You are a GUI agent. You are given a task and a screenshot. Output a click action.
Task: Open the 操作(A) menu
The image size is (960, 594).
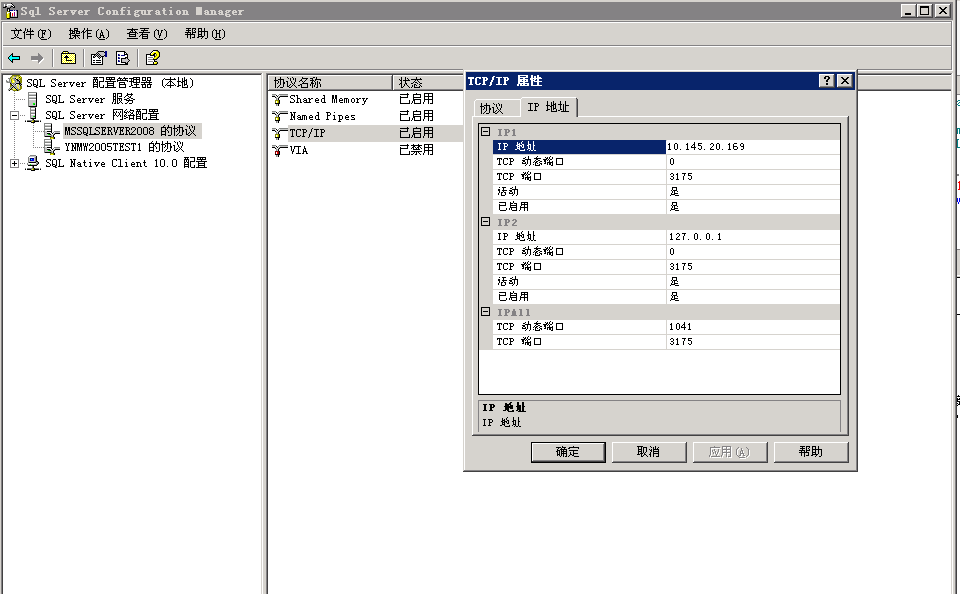(x=89, y=34)
